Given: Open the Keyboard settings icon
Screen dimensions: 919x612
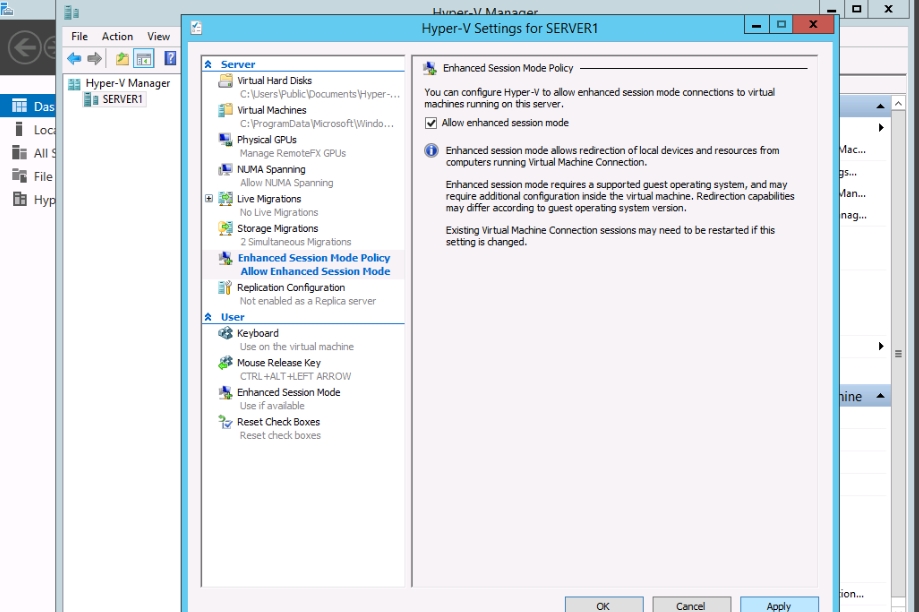Looking at the screenshot, I should point(226,333).
